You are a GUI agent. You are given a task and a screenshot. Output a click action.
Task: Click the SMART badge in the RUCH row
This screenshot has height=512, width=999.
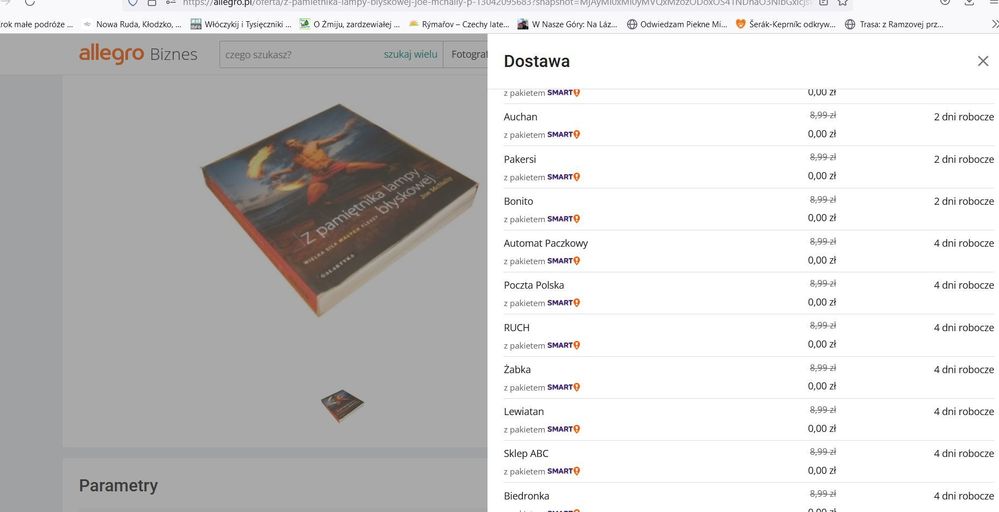tap(564, 345)
